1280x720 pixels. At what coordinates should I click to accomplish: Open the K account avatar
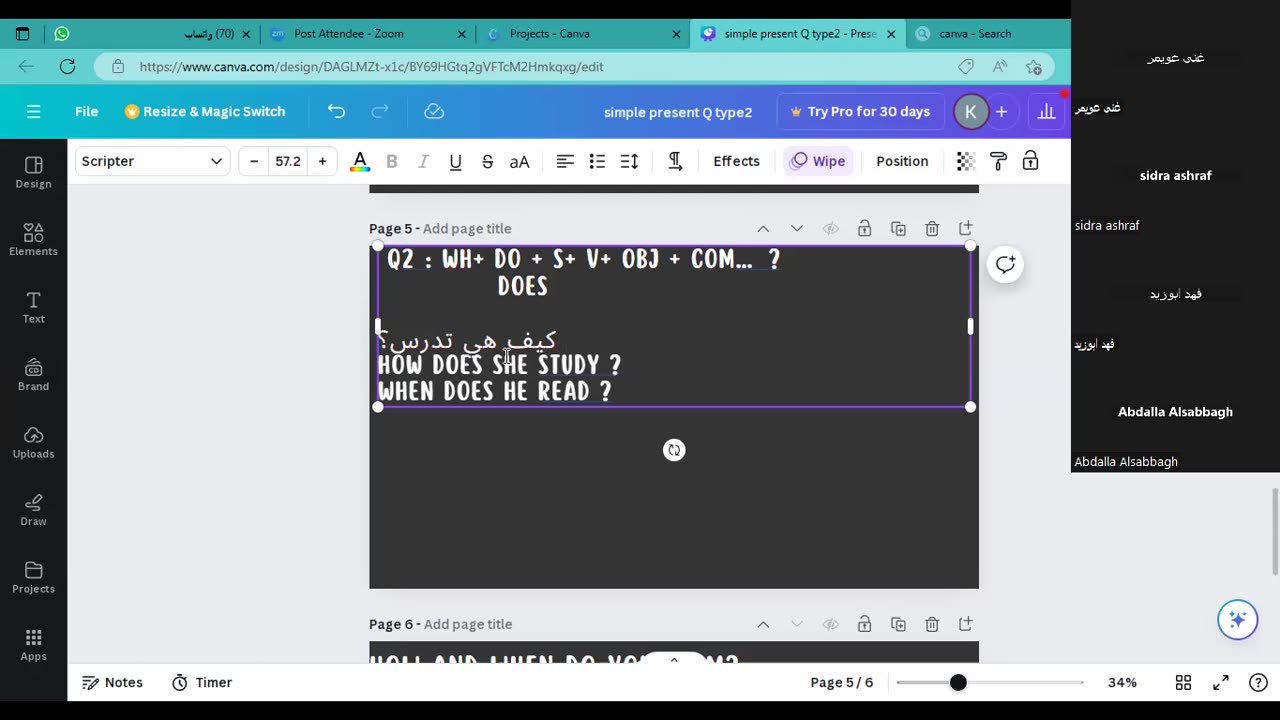[970, 112]
